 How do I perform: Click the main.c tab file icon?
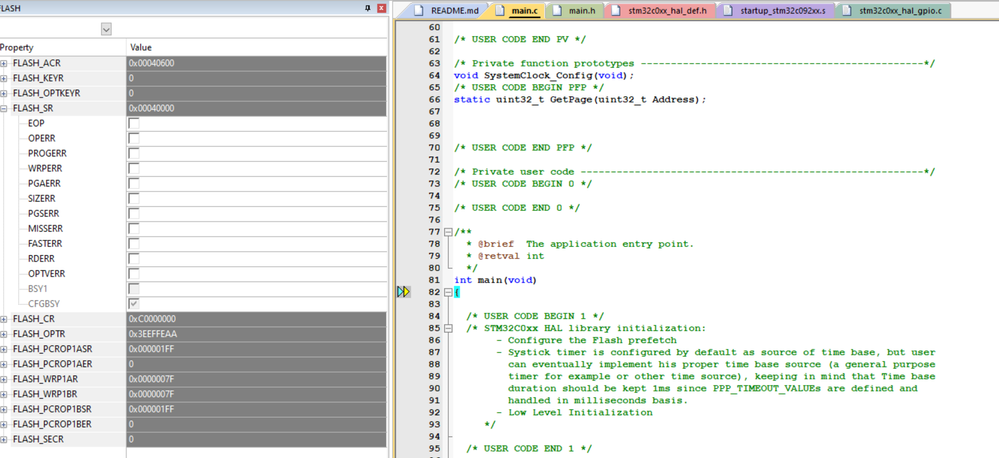(x=500, y=10)
